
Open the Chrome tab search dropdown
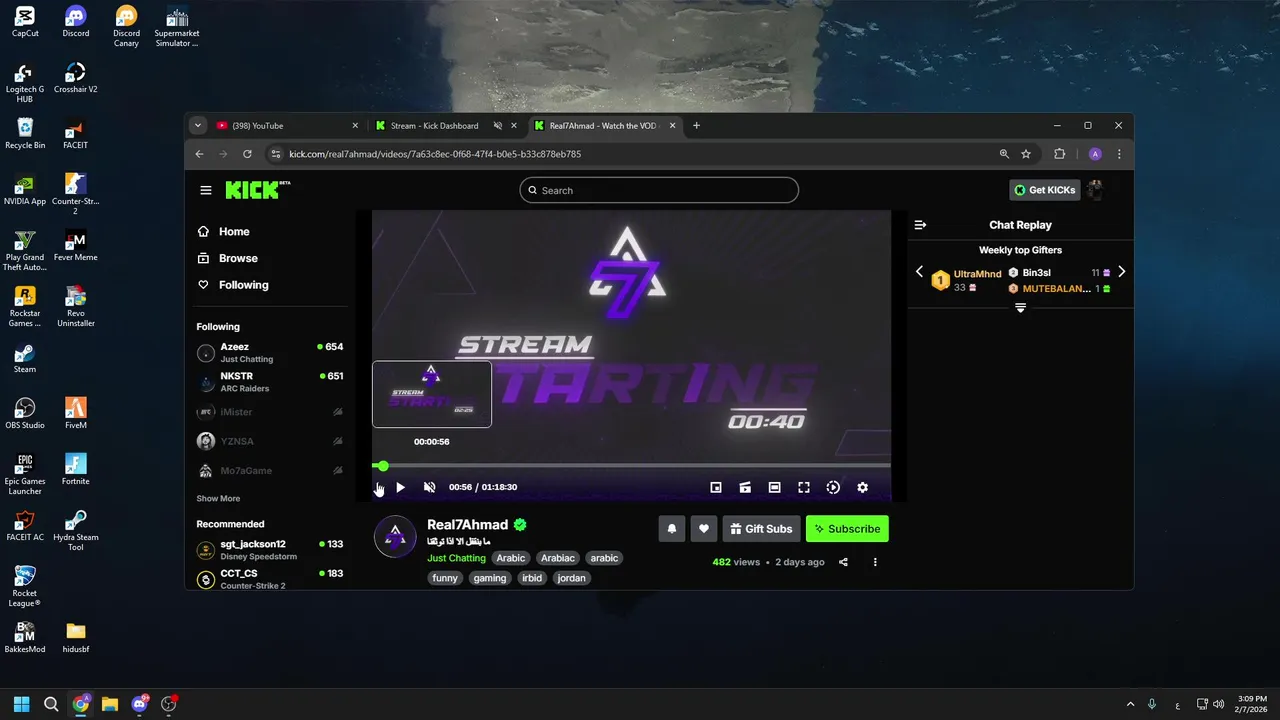[x=198, y=126]
